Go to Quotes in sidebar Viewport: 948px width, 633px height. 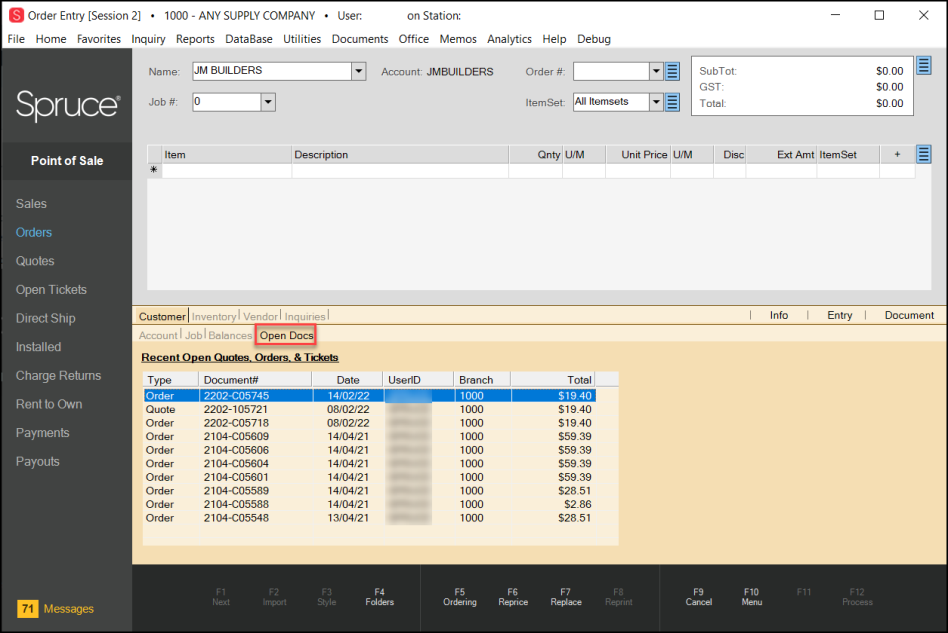35,261
